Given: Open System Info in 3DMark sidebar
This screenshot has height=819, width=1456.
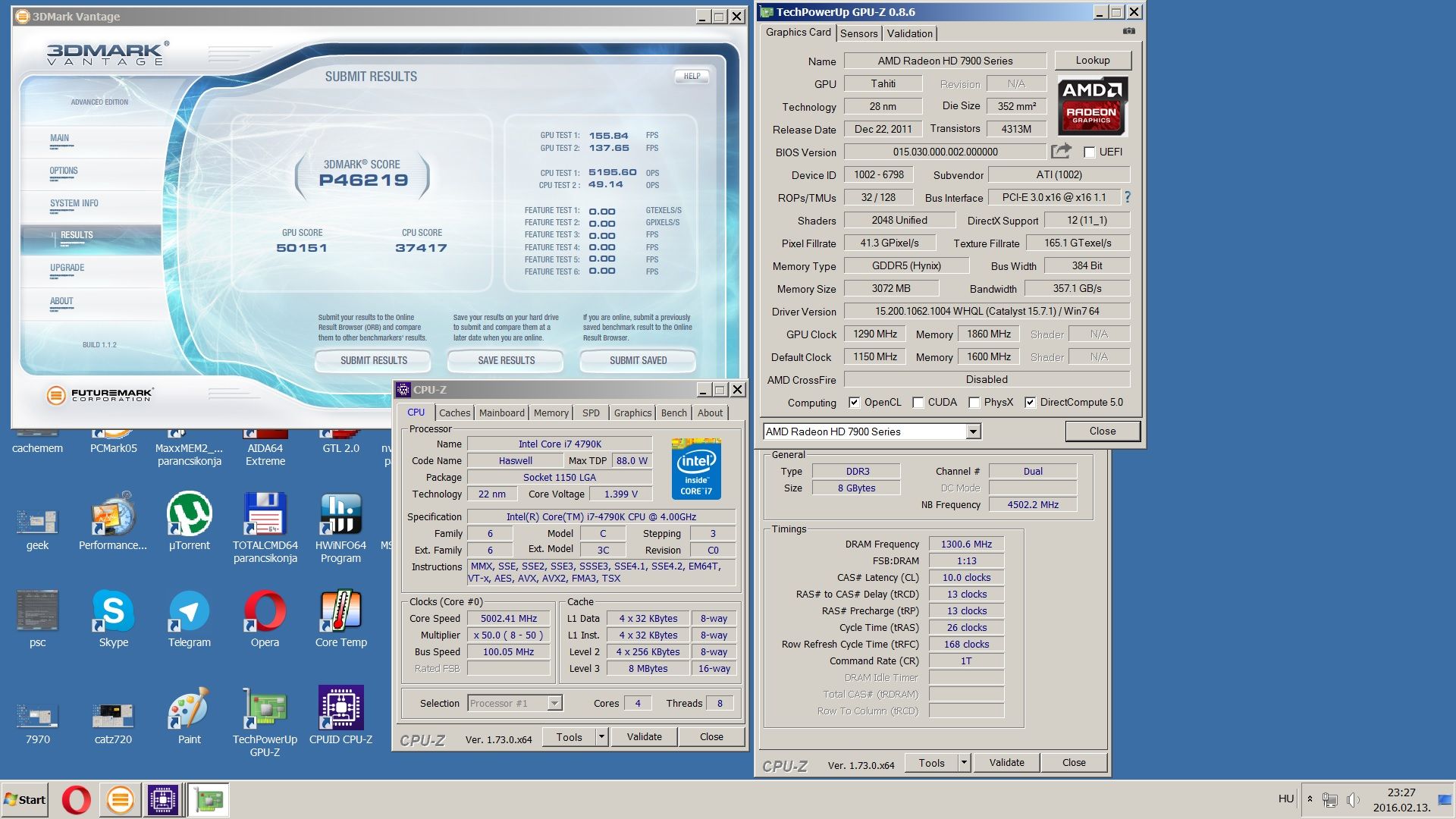Looking at the screenshot, I should click(x=74, y=203).
